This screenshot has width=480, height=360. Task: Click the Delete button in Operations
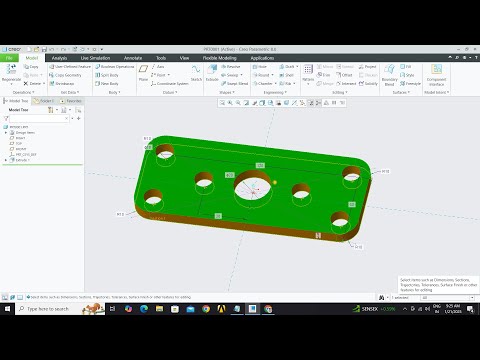tap(34, 83)
